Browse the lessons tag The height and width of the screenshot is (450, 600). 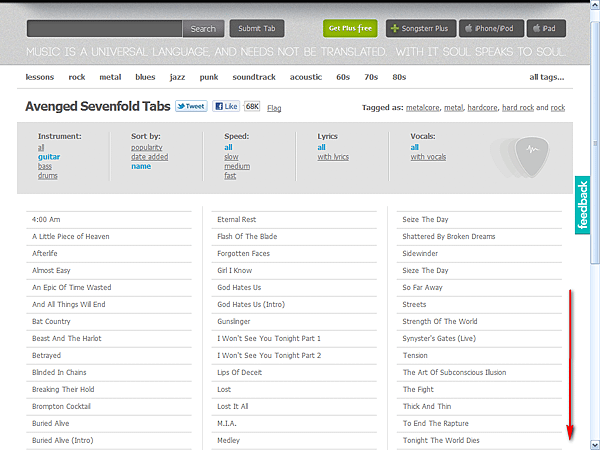coord(40,77)
